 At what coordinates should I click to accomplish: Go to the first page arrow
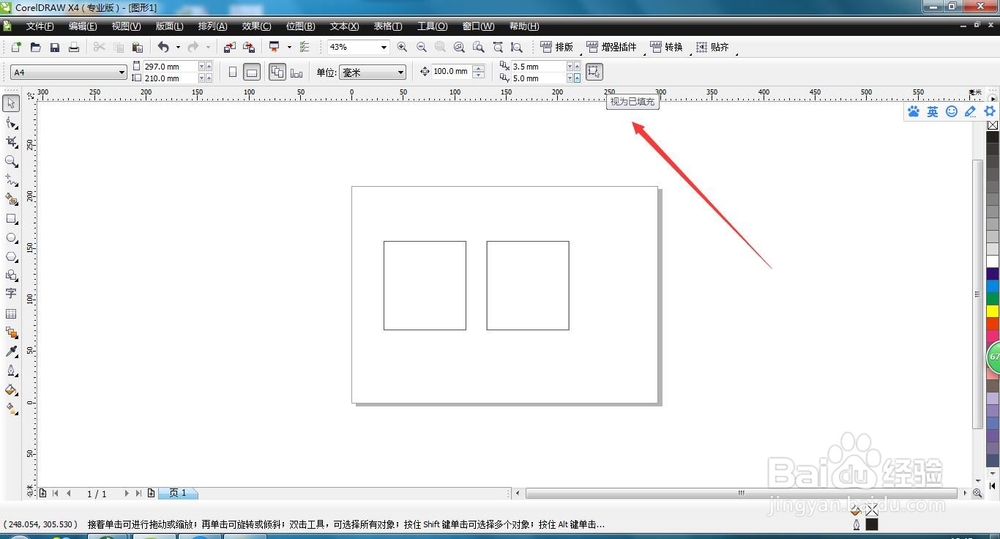click(55, 493)
